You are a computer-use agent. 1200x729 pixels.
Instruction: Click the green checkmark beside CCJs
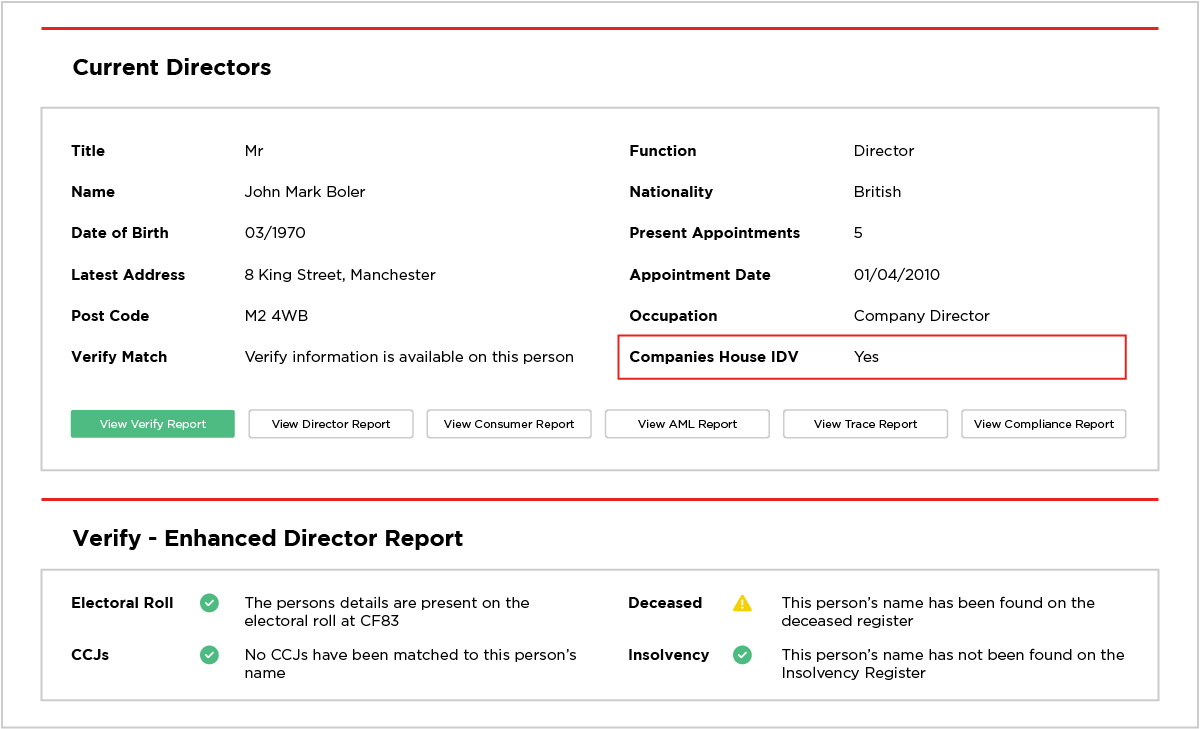pyautogui.click(x=209, y=655)
